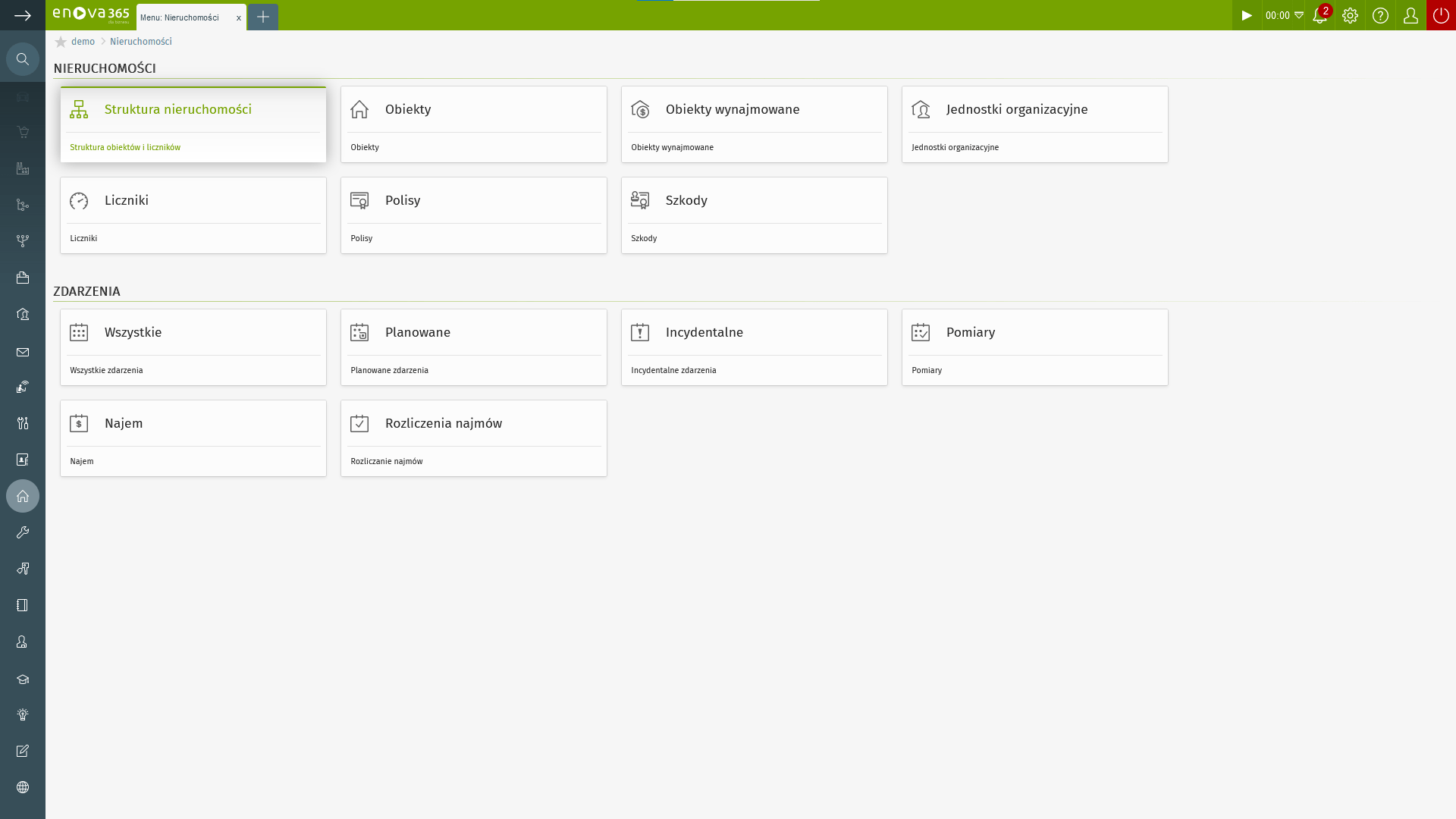Open the help question mark icon
The image size is (1456, 819).
[1380, 15]
